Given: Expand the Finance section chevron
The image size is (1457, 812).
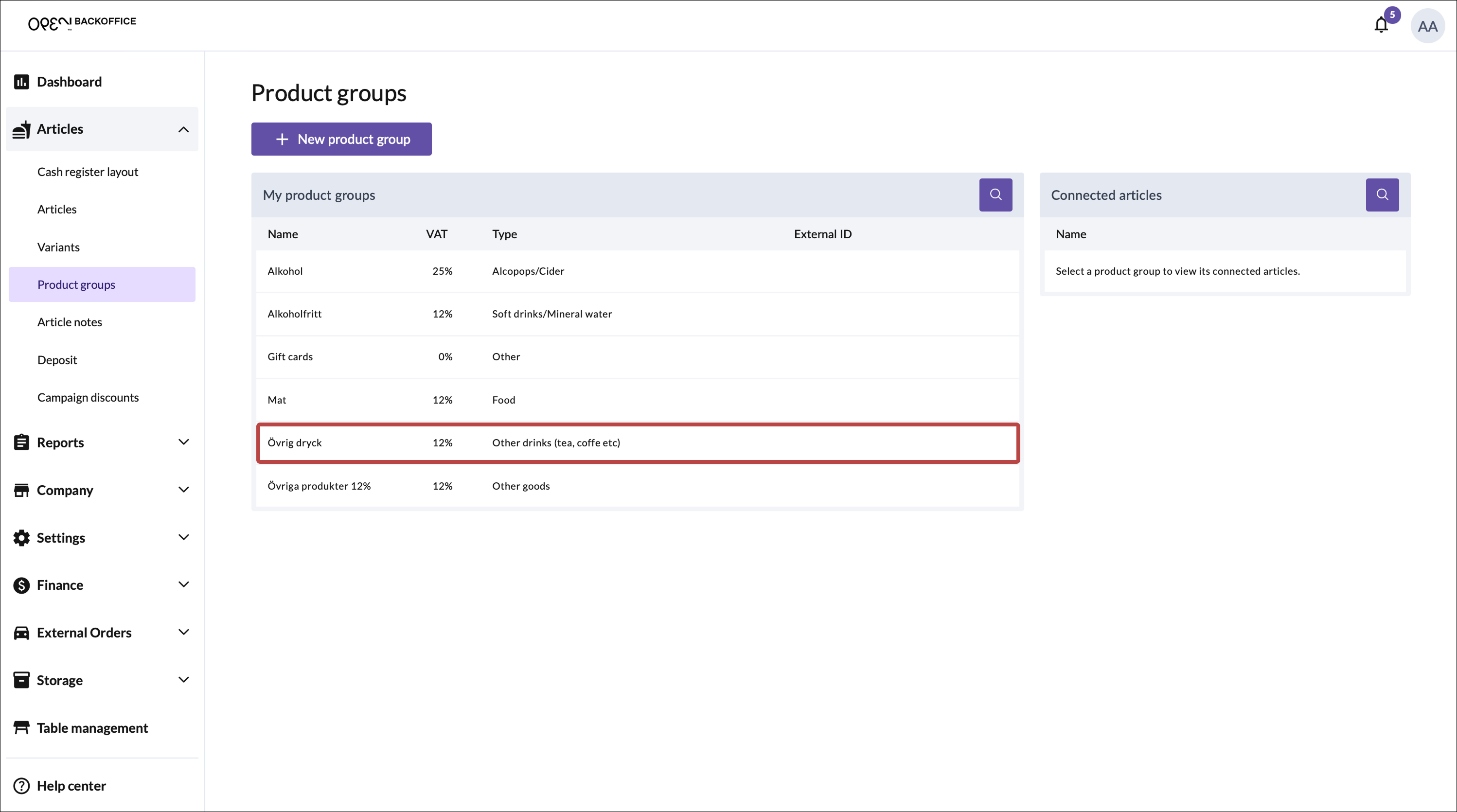Looking at the screenshot, I should (x=183, y=584).
